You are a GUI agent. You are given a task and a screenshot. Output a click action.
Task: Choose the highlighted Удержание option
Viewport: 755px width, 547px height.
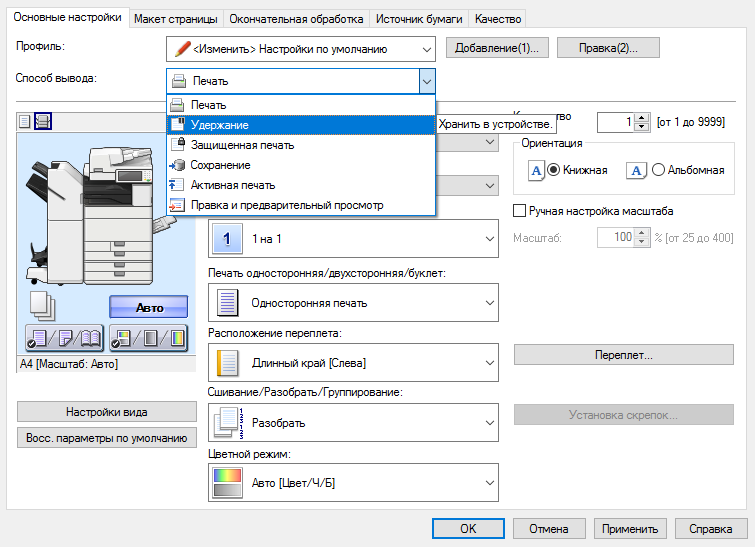coord(301,125)
